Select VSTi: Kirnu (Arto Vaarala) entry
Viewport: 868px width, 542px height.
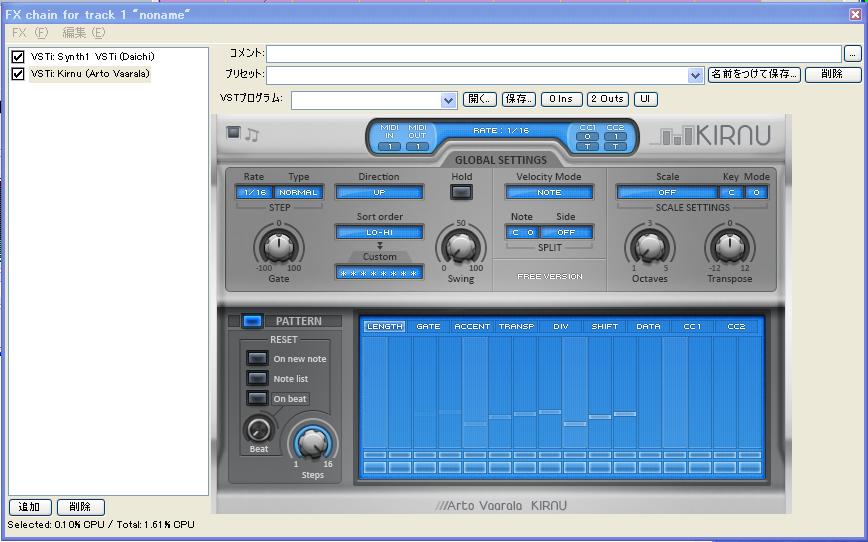click(90, 74)
